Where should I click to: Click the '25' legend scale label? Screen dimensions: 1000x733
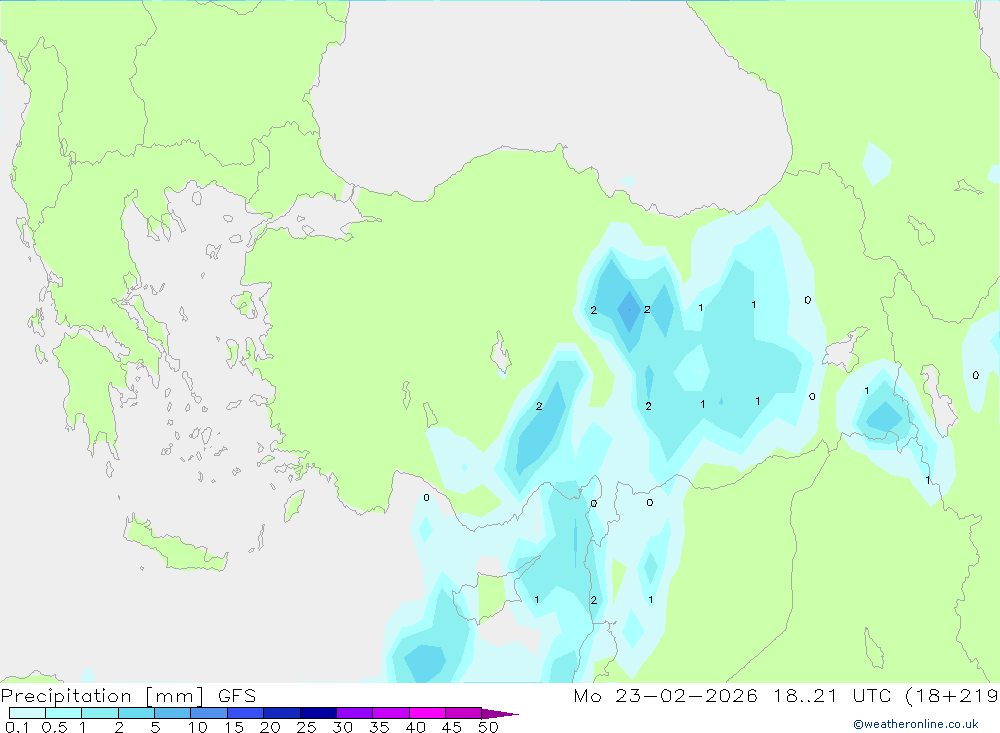[306, 727]
